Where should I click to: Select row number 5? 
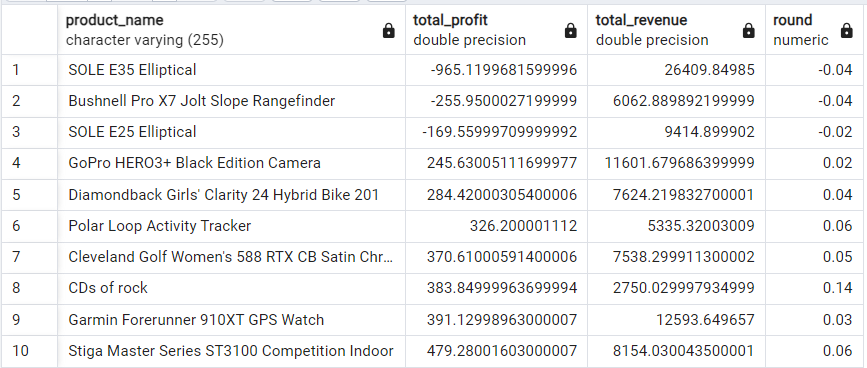(x=29, y=195)
